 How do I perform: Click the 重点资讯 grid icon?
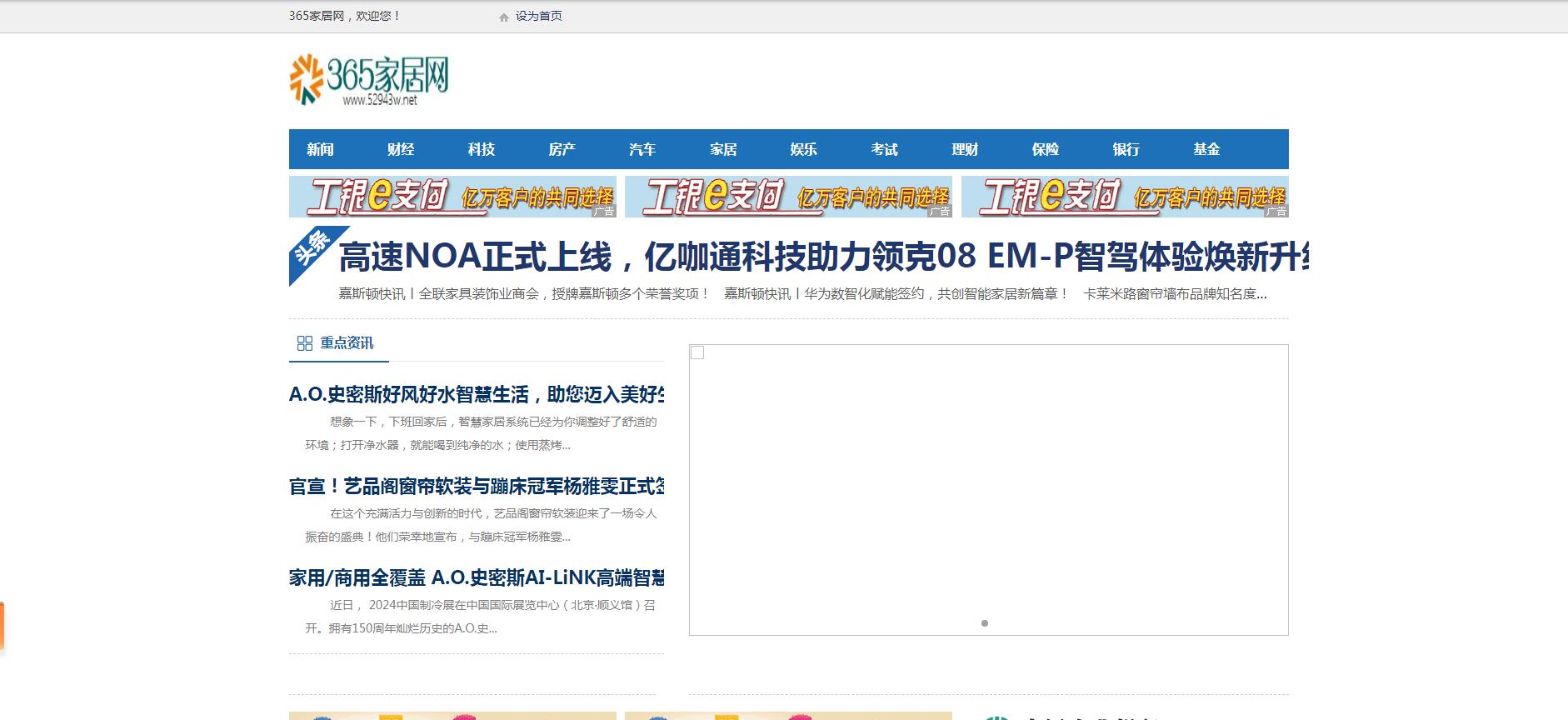pos(305,343)
